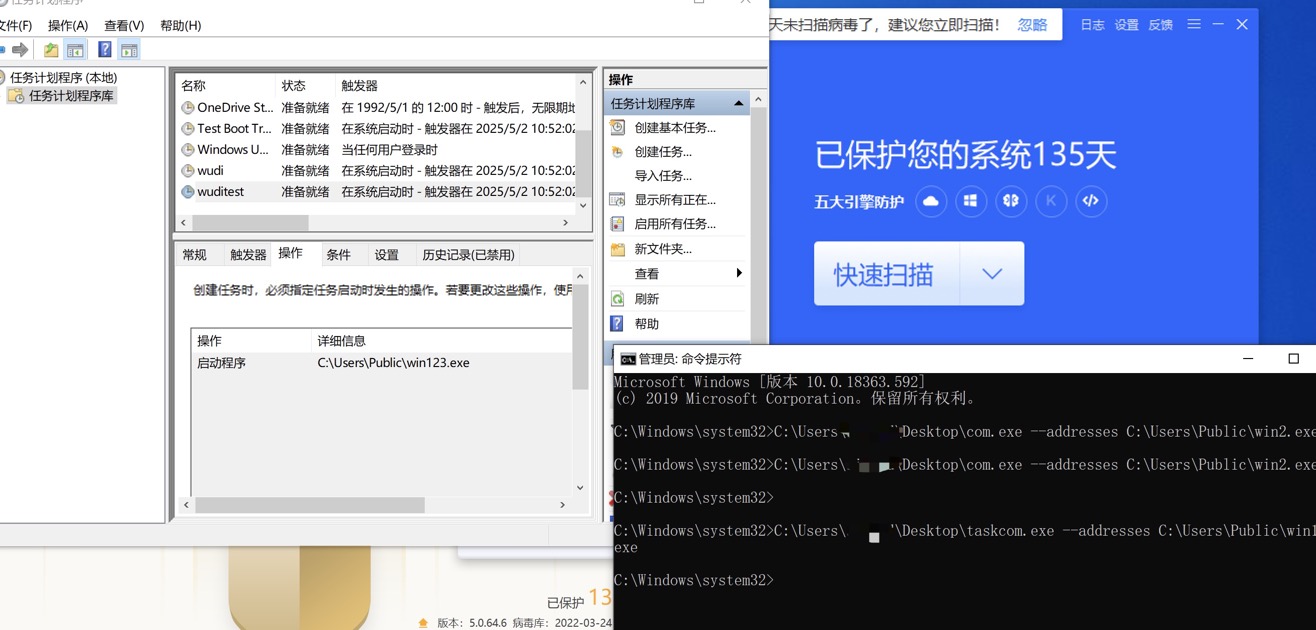Viewport: 1316px width, 630px height.
Task: Open the antivirus hamburger menu icon
Action: (x=1193, y=24)
